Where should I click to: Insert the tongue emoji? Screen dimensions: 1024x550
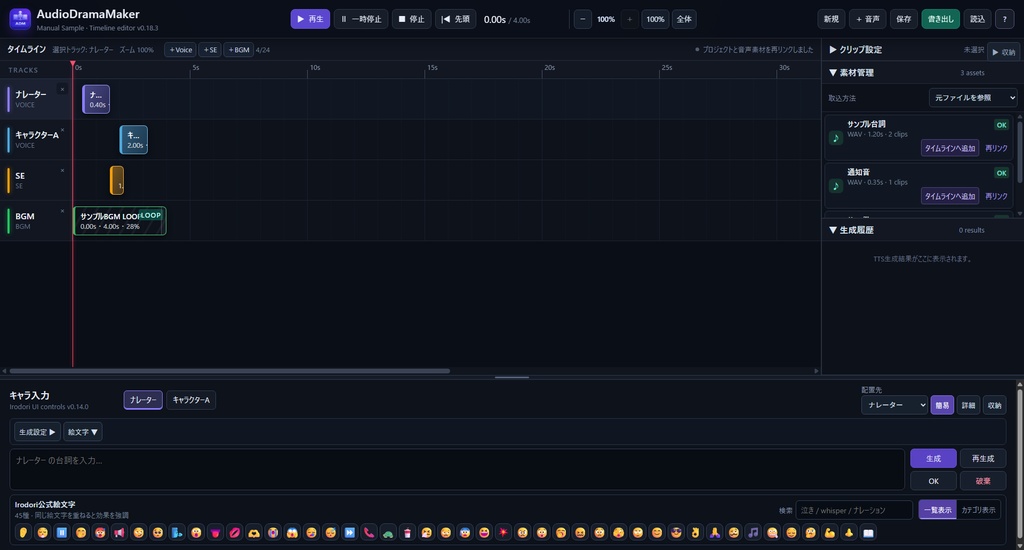click(215, 532)
